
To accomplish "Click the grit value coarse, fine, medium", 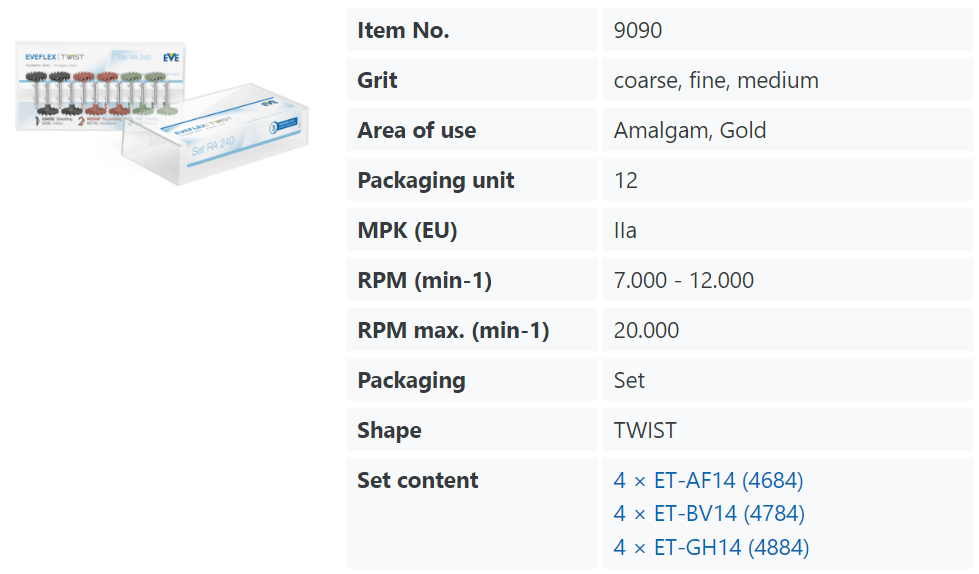I will [x=716, y=80].
